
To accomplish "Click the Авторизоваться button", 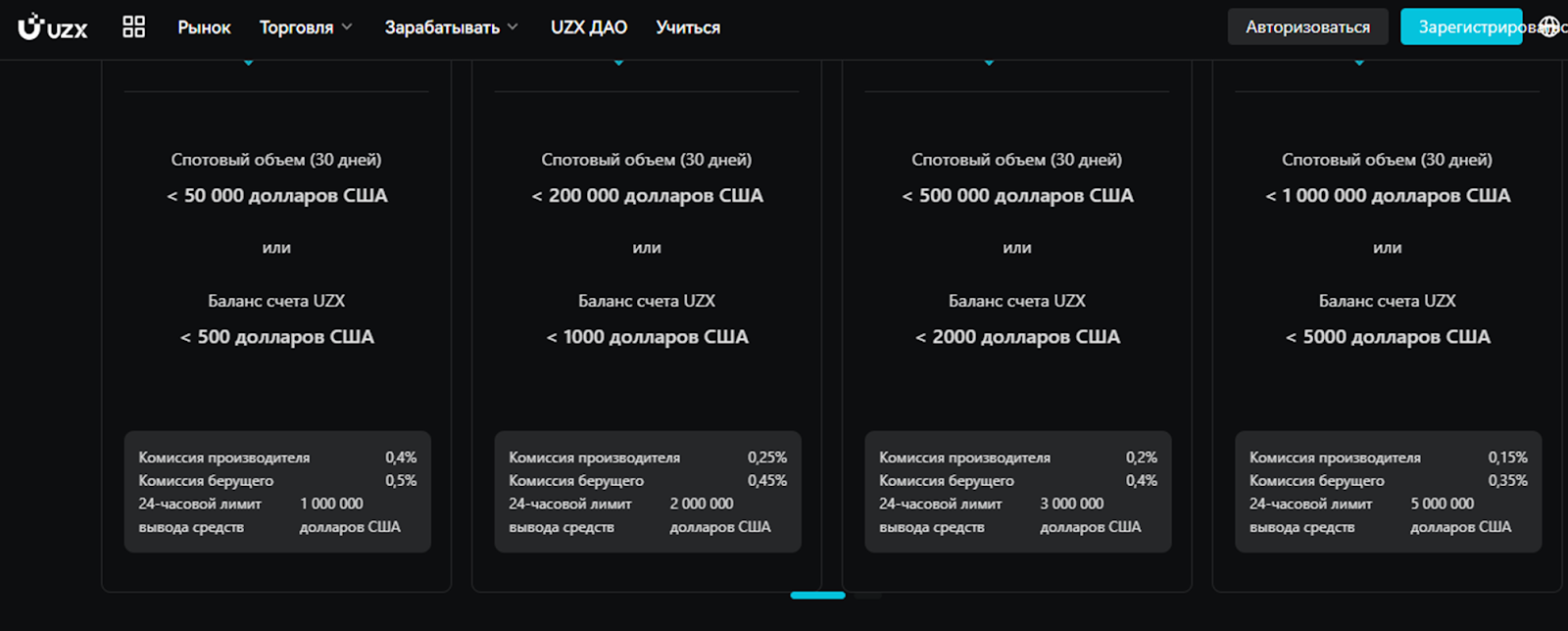I will click(1307, 26).
